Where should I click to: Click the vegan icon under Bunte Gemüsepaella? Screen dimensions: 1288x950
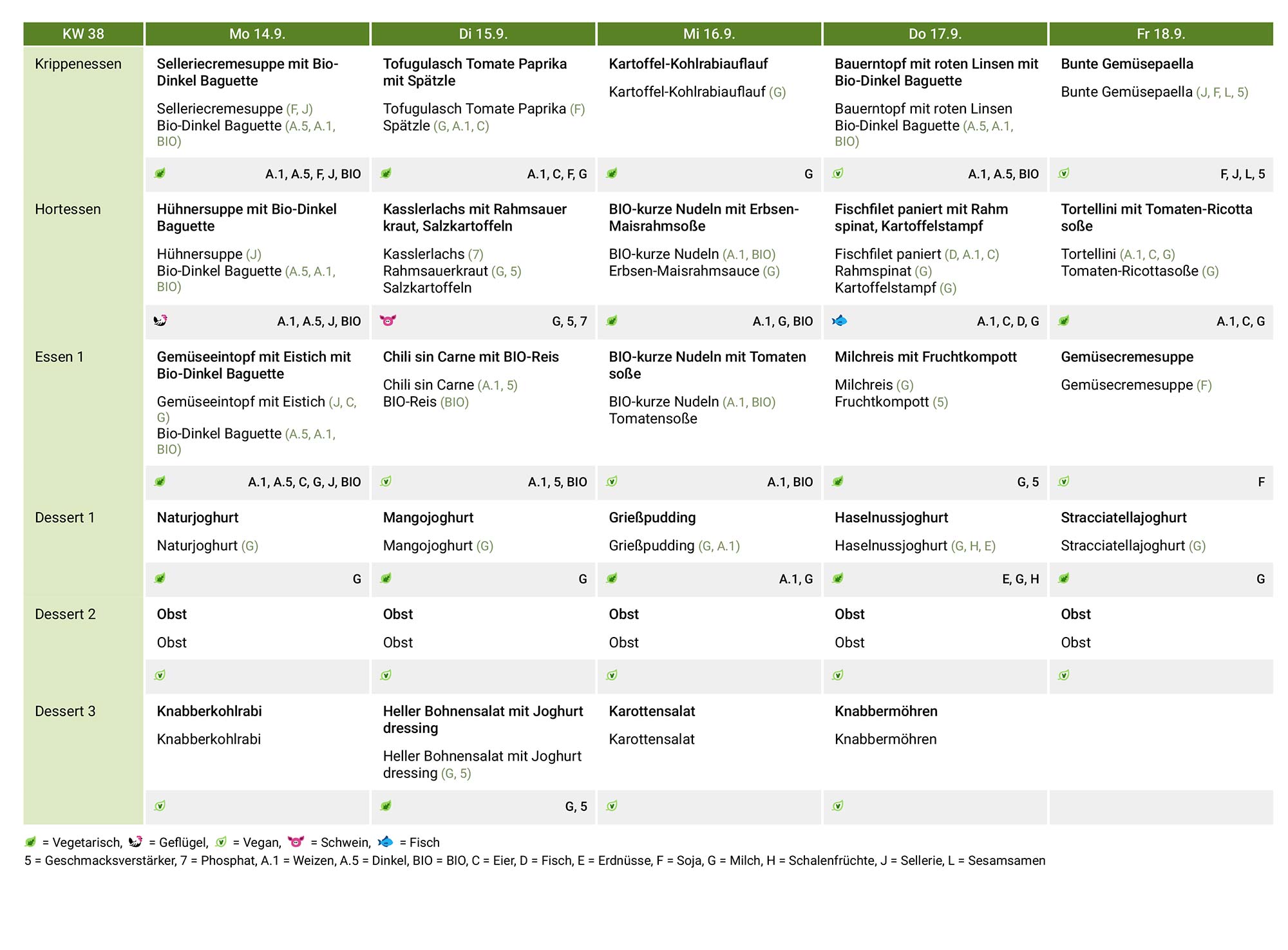click(x=1064, y=173)
